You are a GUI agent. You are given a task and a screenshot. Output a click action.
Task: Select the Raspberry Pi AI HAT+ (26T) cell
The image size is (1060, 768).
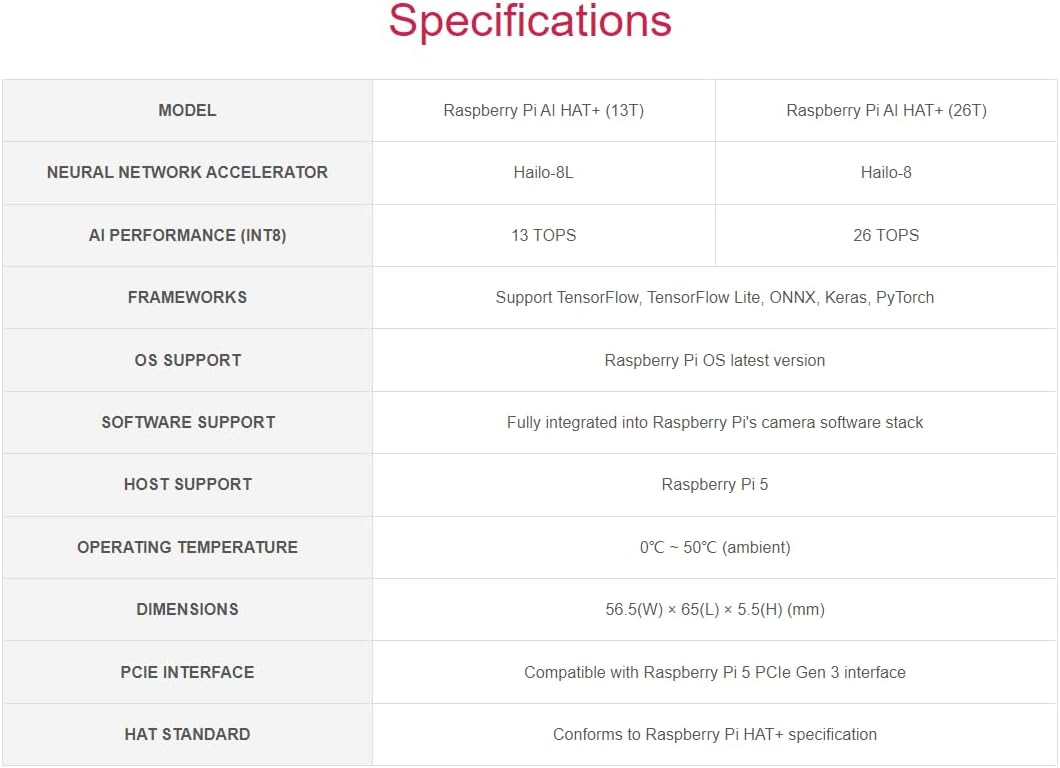pyautogui.click(x=886, y=110)
